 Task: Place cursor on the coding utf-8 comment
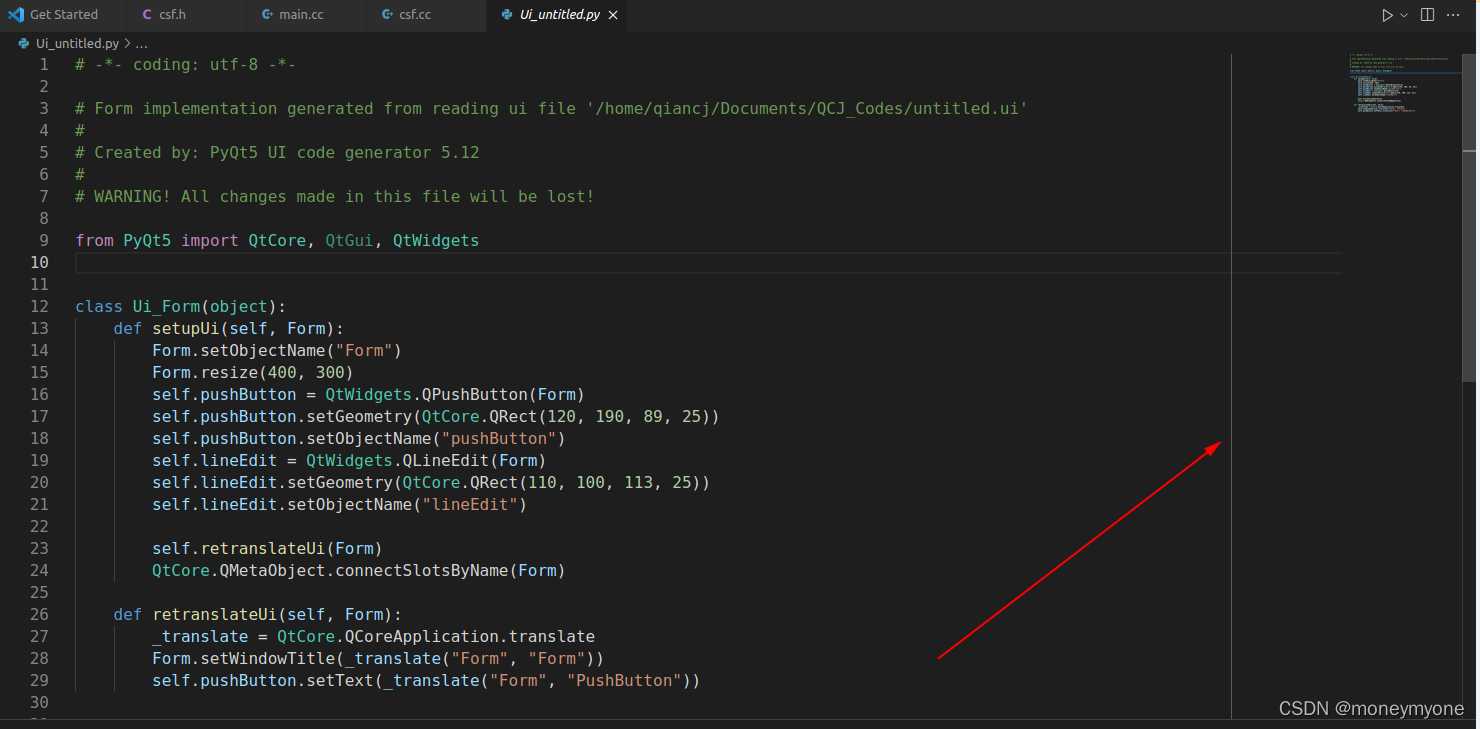pos(185,65)
